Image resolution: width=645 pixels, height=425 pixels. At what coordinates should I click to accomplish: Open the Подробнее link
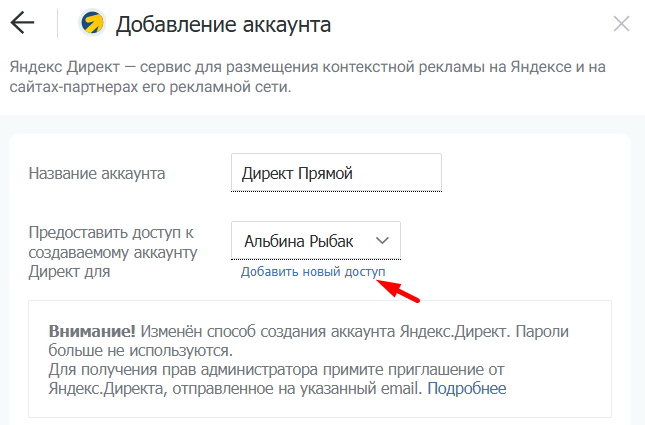468,388
